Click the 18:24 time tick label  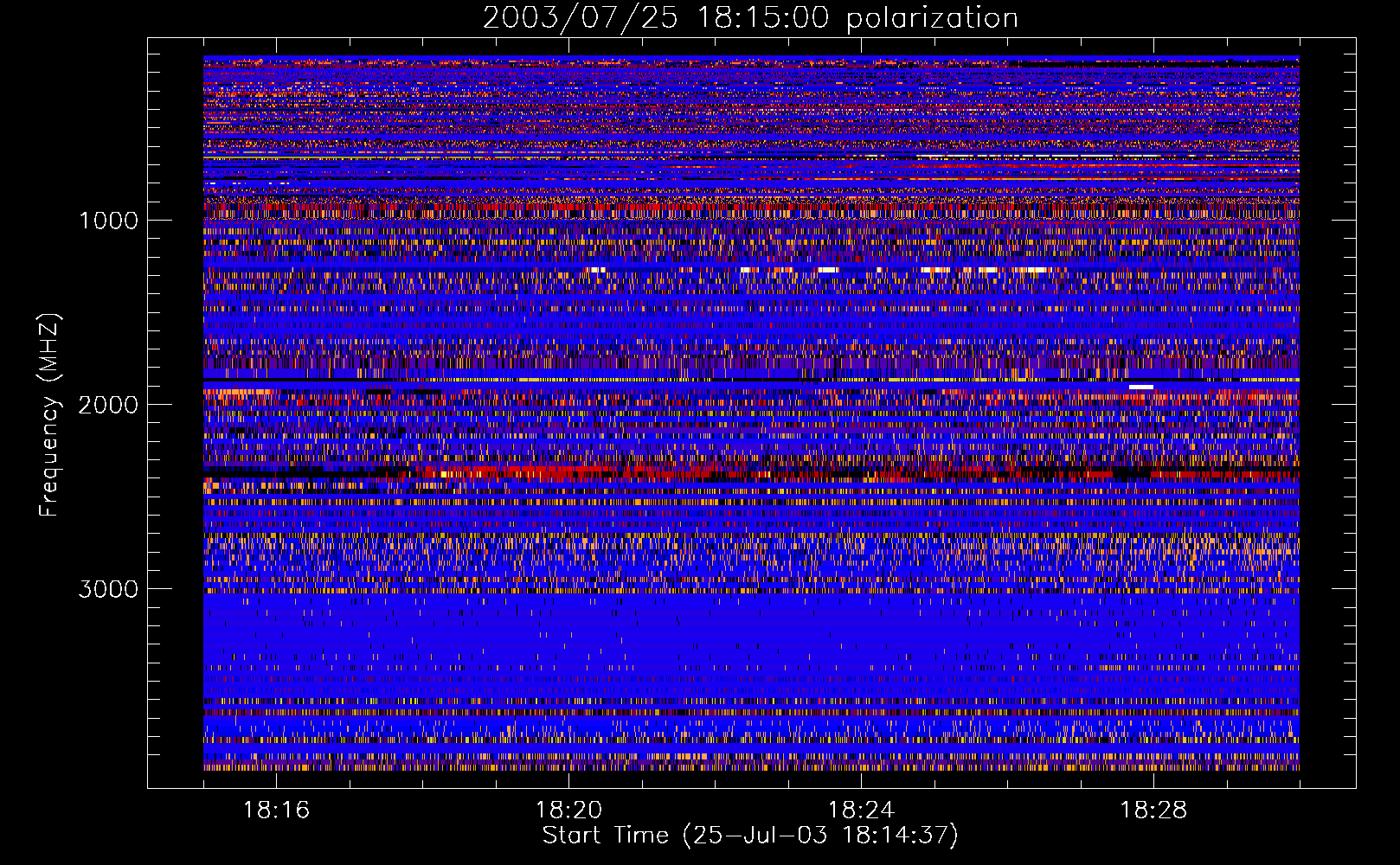(x=861, y=811)
